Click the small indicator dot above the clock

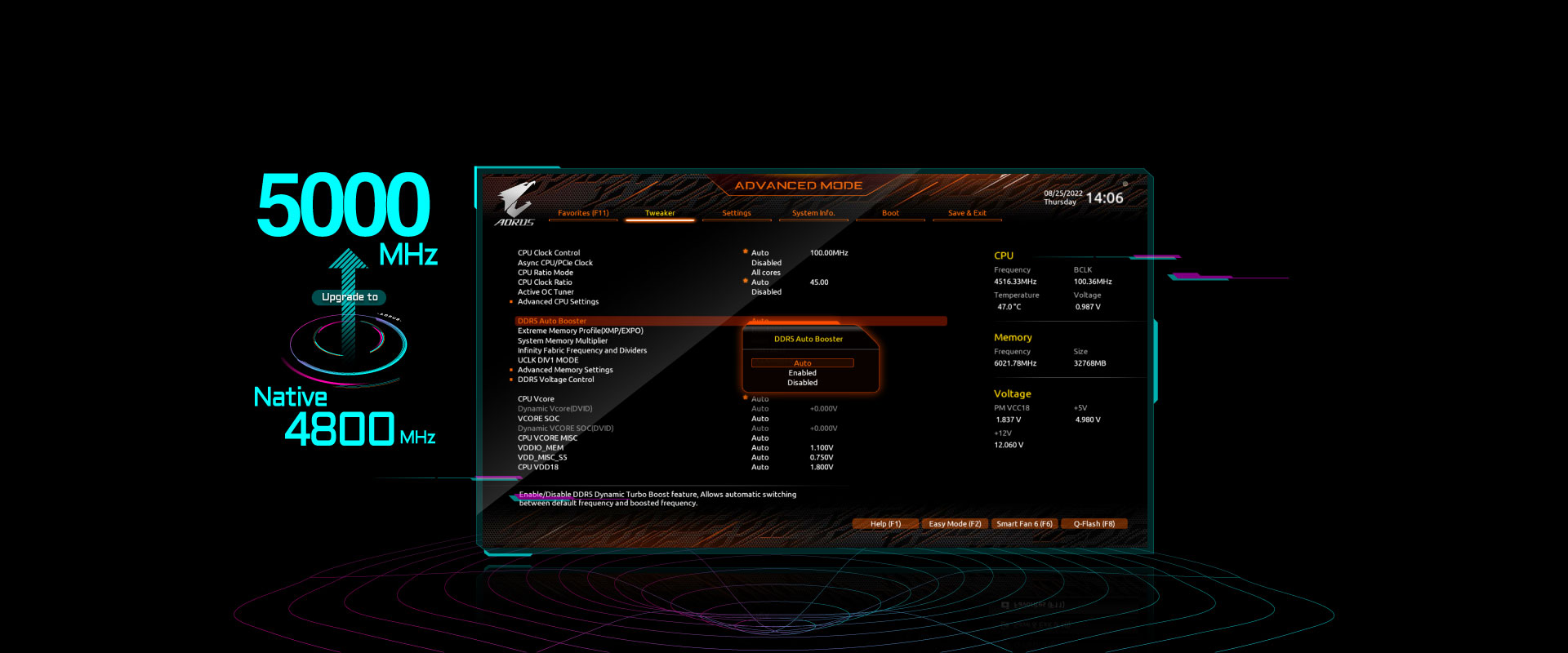pos(1125,184)
